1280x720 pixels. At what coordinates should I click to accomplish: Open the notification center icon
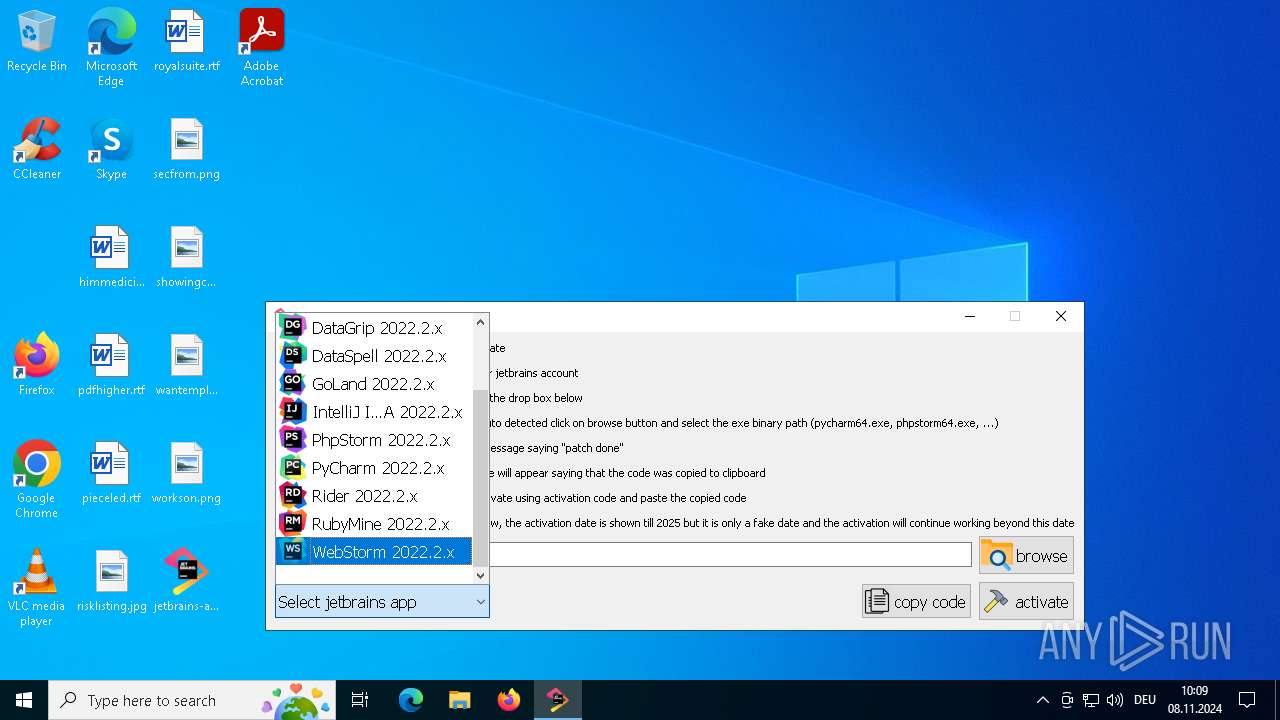click(x=1247, y=700)
